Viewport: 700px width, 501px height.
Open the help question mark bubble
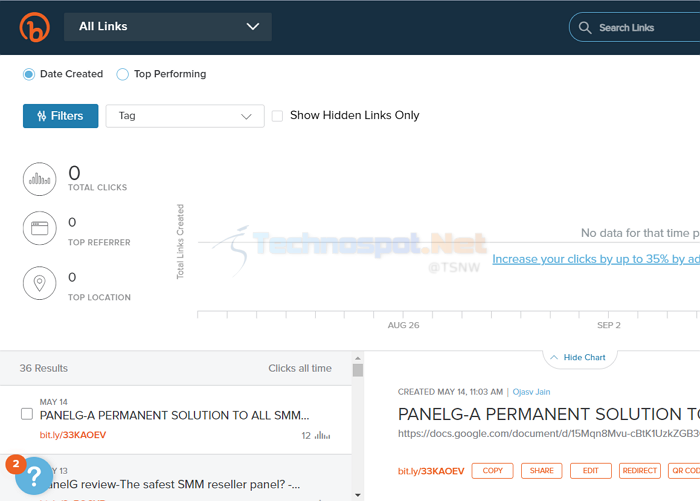34,476
